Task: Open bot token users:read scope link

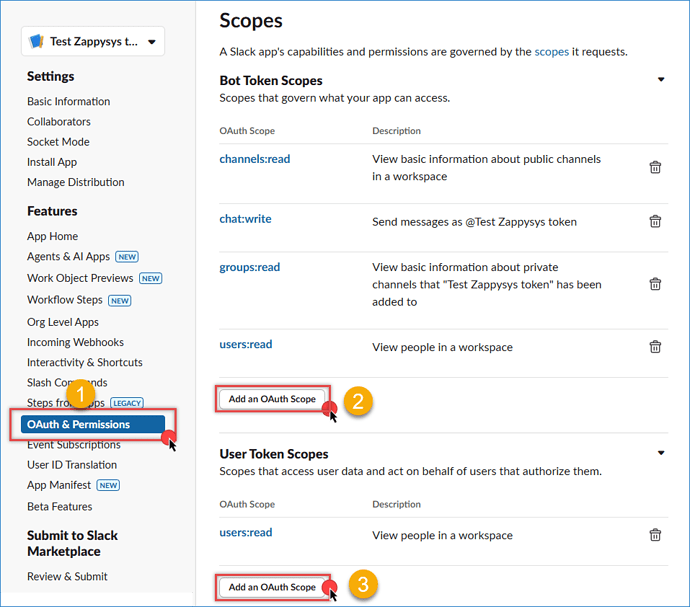Action: pyautogui.click(x=246, y=344)
